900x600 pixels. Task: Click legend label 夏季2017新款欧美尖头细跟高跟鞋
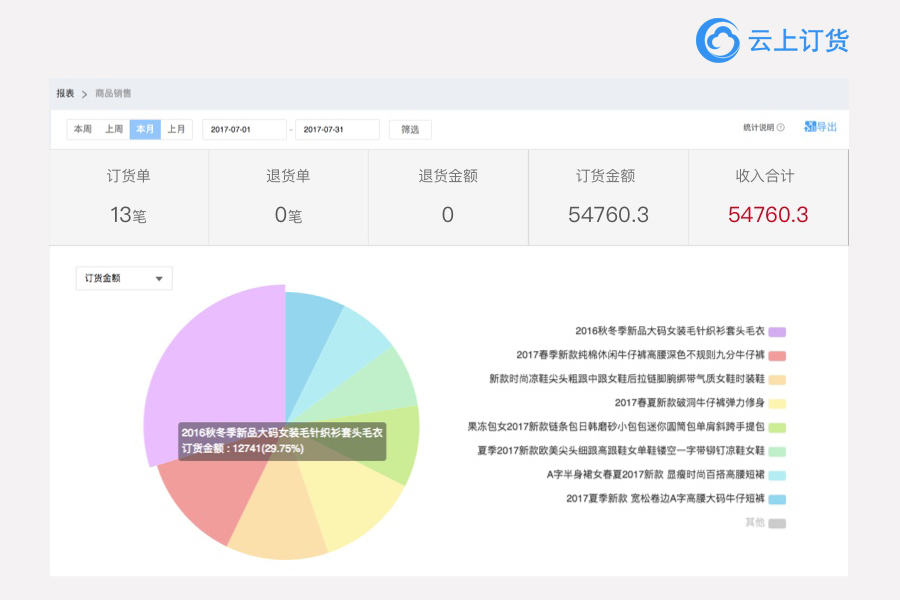pyautogui.click(x=621, y=451)
